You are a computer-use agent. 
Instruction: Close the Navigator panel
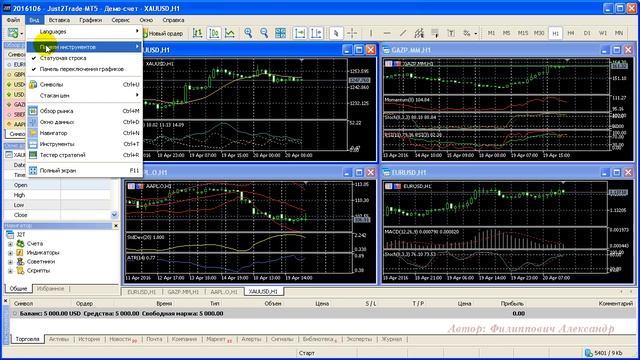[x=116, y=226]
